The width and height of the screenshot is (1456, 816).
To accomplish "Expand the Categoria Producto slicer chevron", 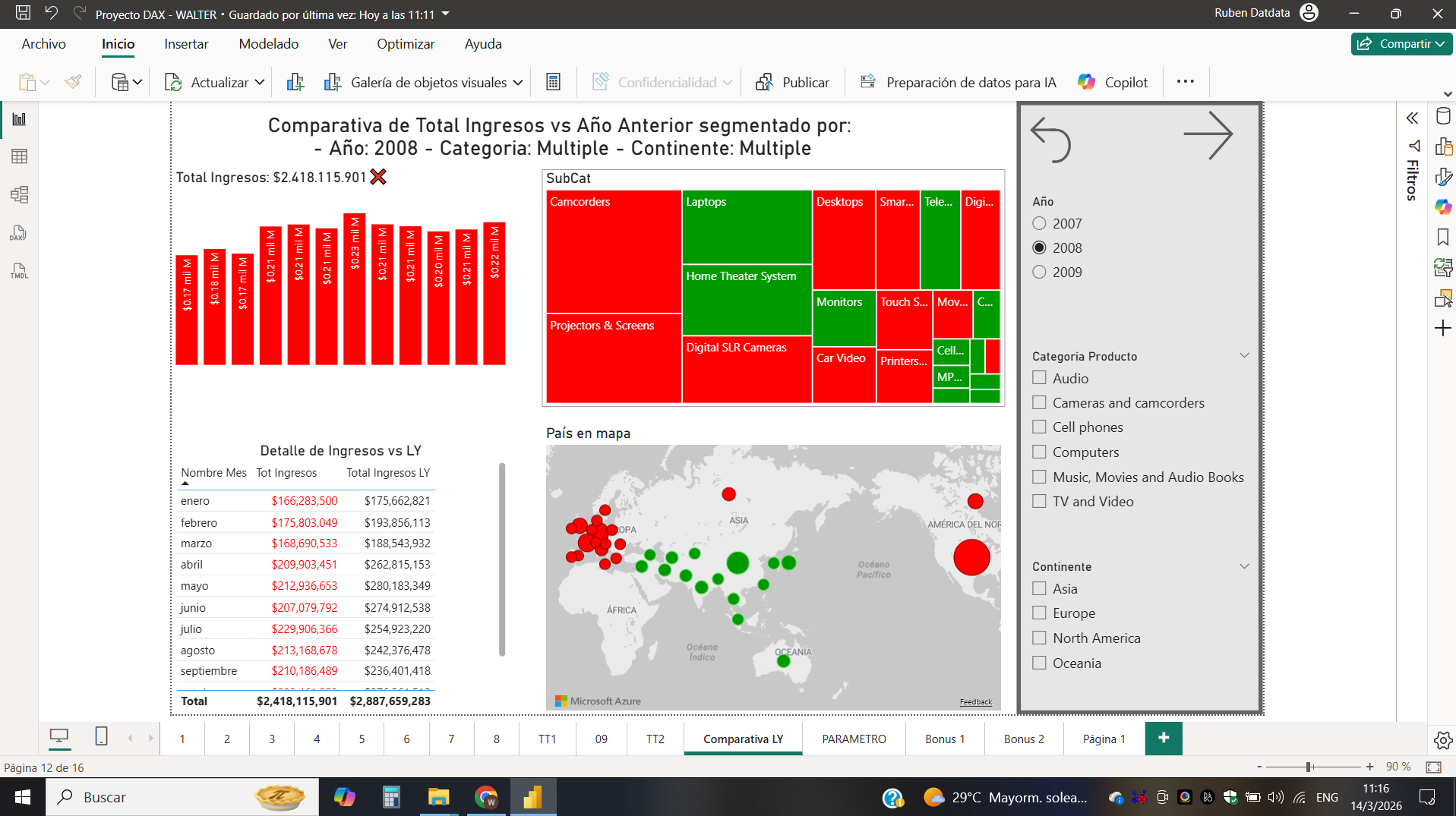I will [x=1244, y=355].
